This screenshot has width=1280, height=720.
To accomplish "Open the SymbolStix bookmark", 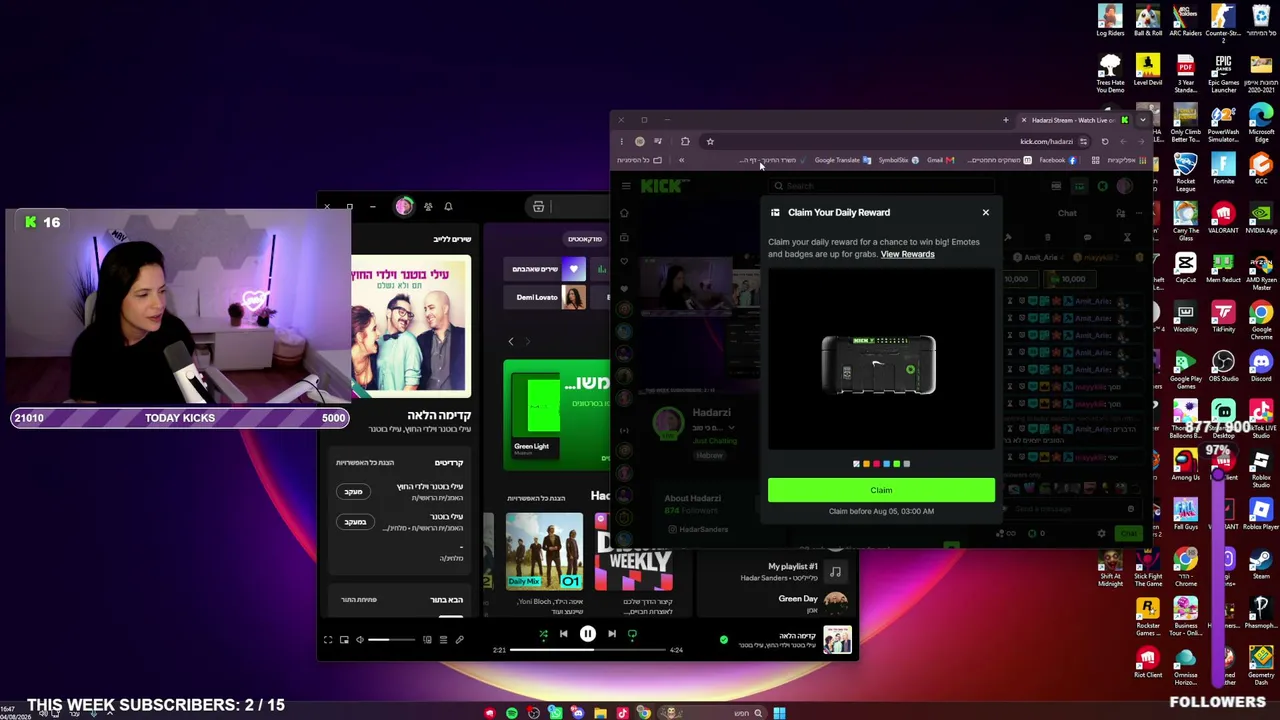I will tap(898, 160).
